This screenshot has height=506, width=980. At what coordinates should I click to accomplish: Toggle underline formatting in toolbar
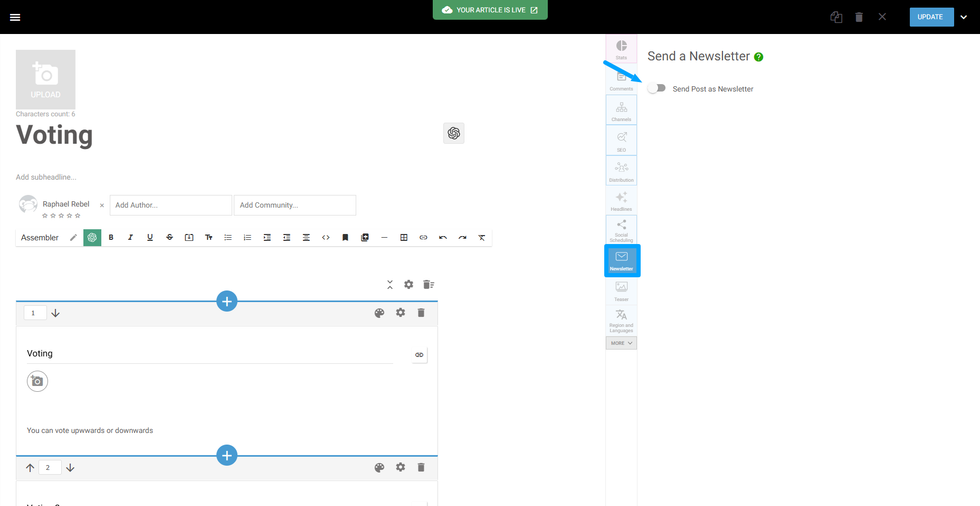(150, 238)
